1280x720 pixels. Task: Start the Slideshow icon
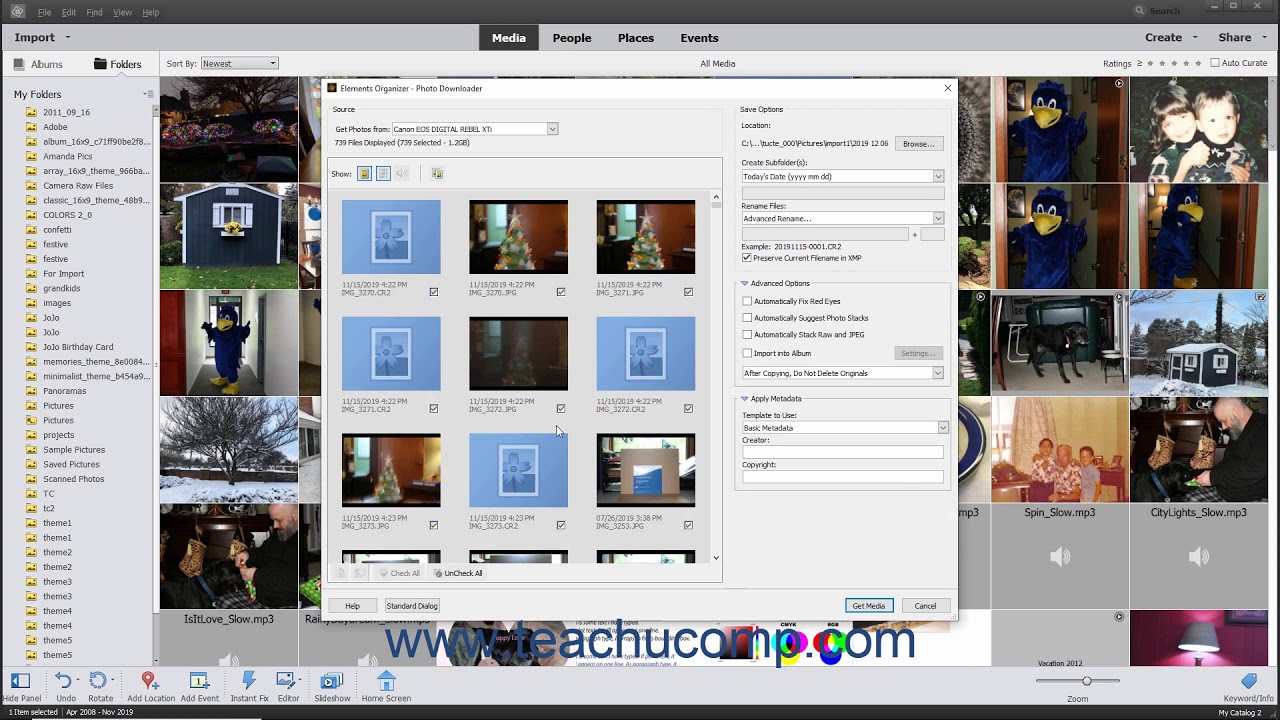pyautogui.click(x=332, y=681)
